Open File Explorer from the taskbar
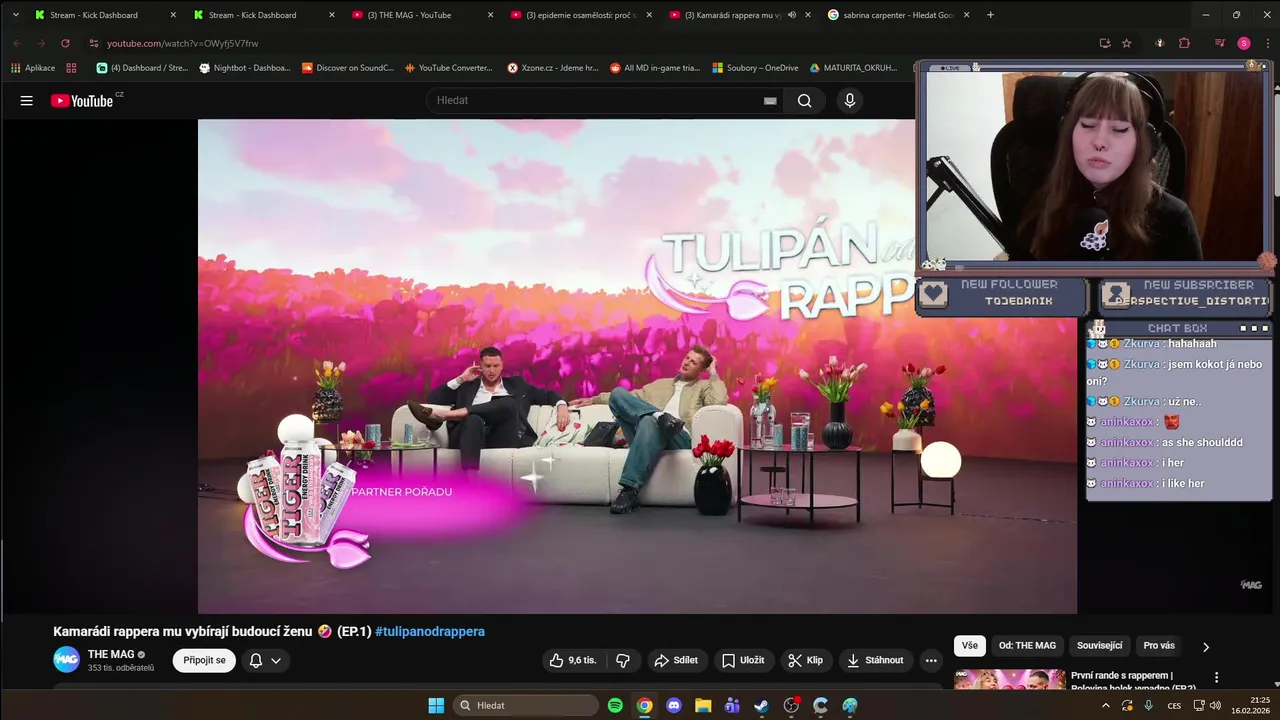This screenshot has height=720, width=1280. tap(703, 705)
